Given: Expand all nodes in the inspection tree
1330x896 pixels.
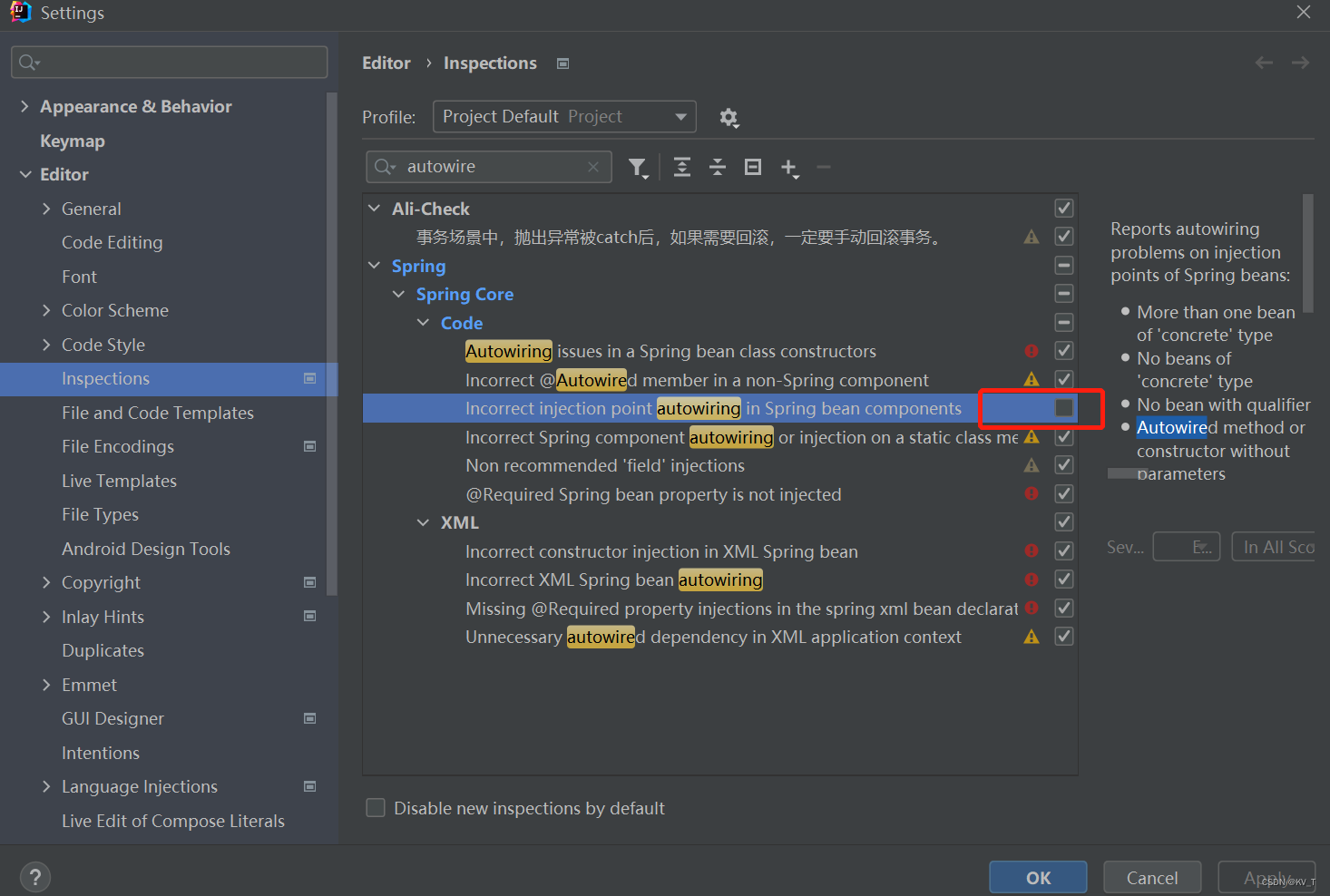Looking at the screenshot, I should click(x=682, y=167).
